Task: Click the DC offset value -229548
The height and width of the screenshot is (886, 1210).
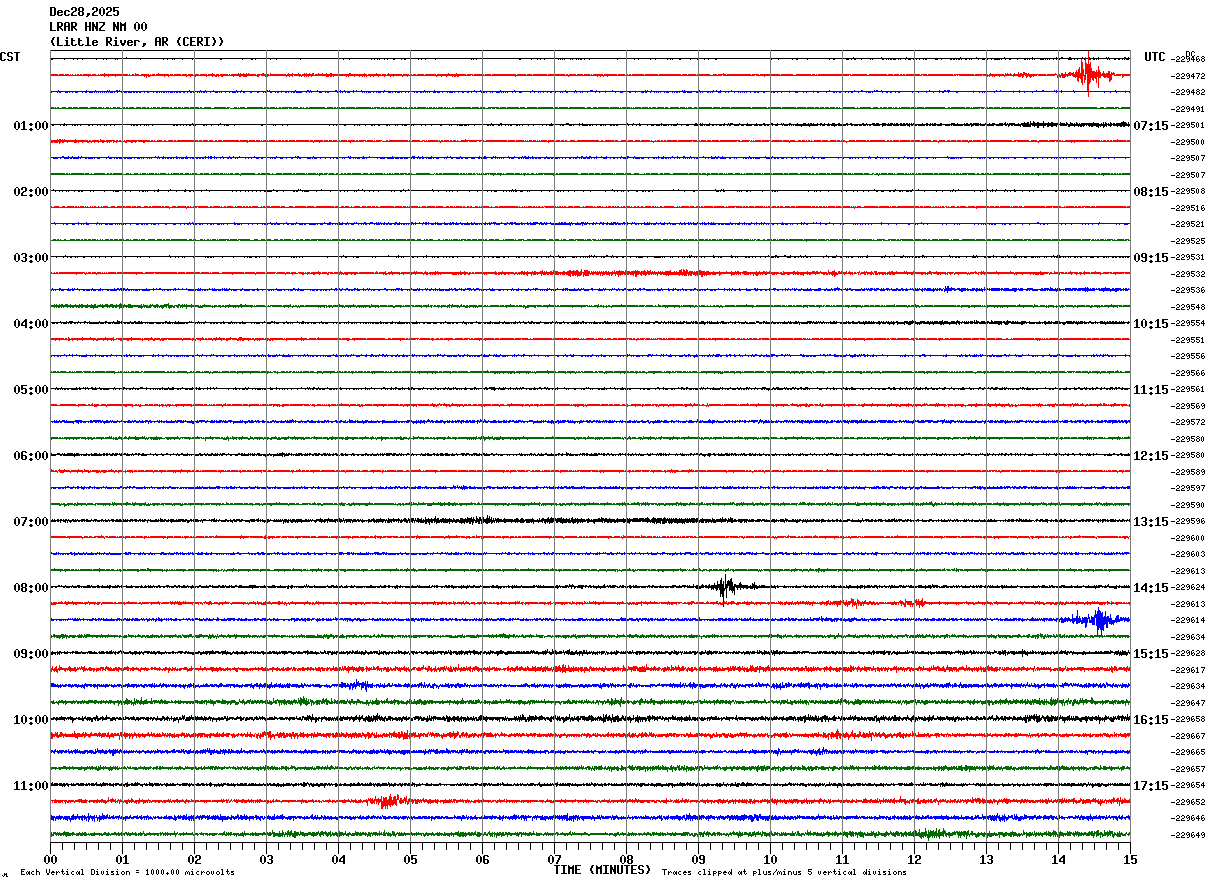Action: coord(1187,307)
